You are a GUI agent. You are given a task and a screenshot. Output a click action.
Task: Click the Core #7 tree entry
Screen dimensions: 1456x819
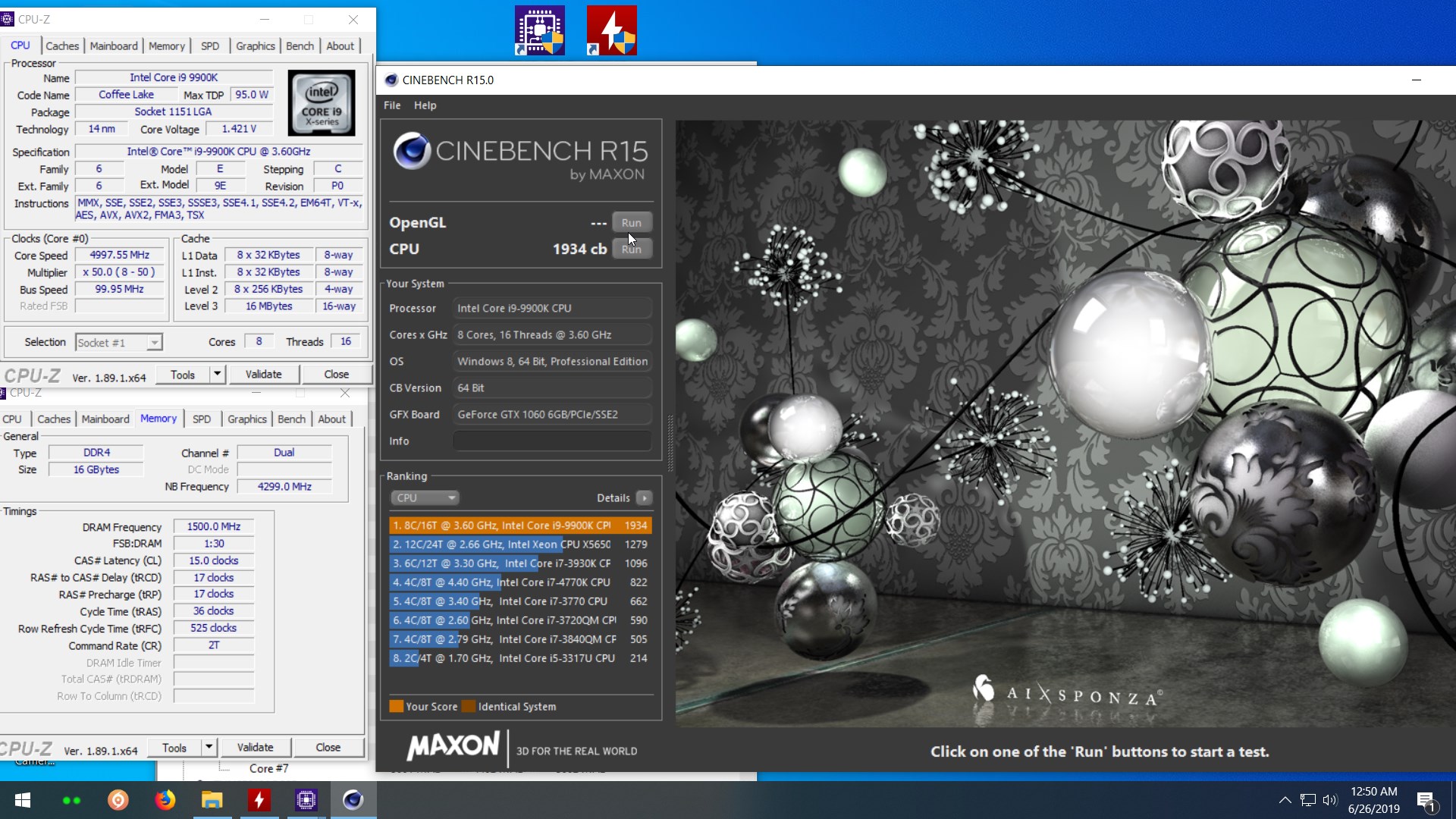[x=268, y=768]
